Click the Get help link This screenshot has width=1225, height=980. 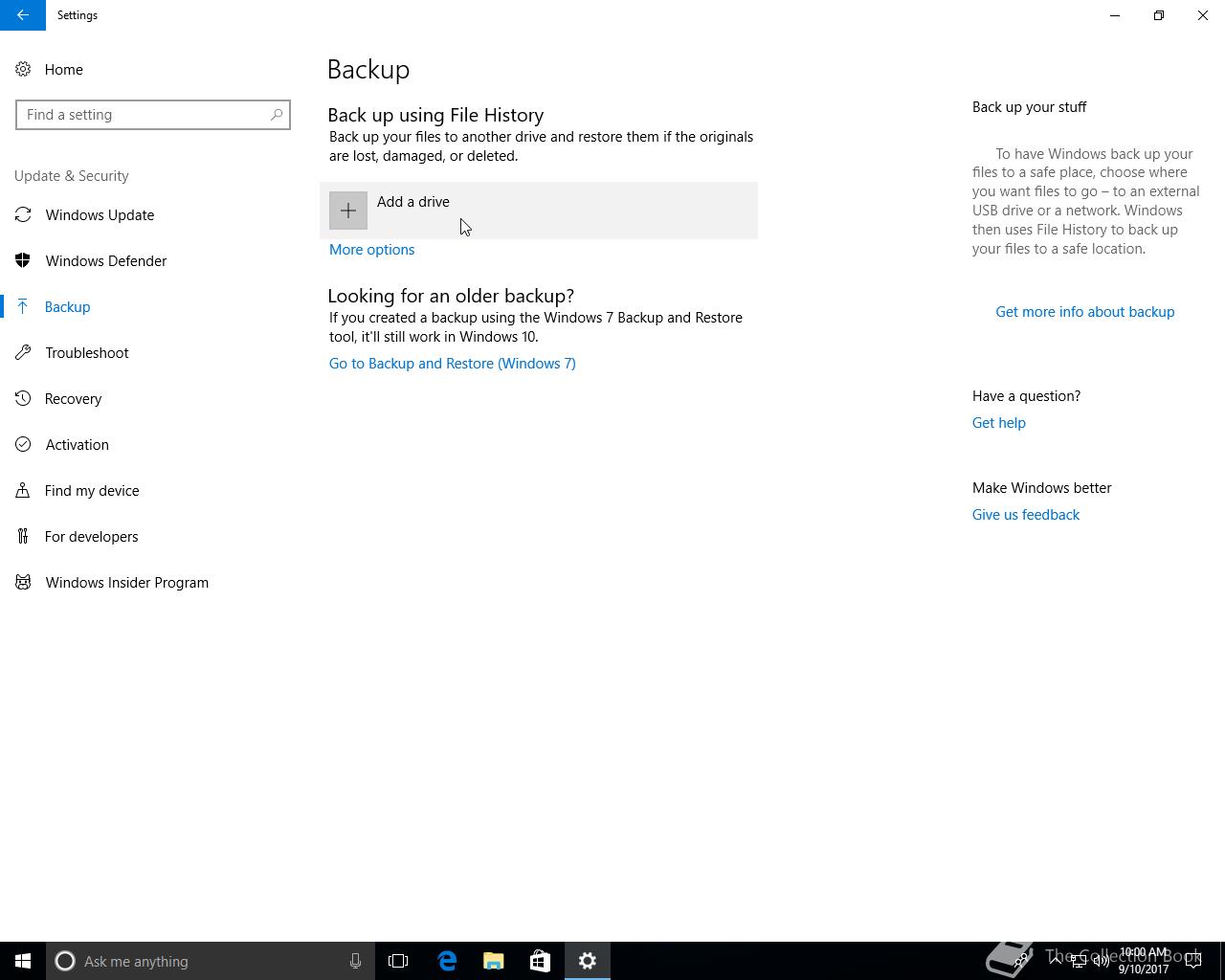[999, 423]
